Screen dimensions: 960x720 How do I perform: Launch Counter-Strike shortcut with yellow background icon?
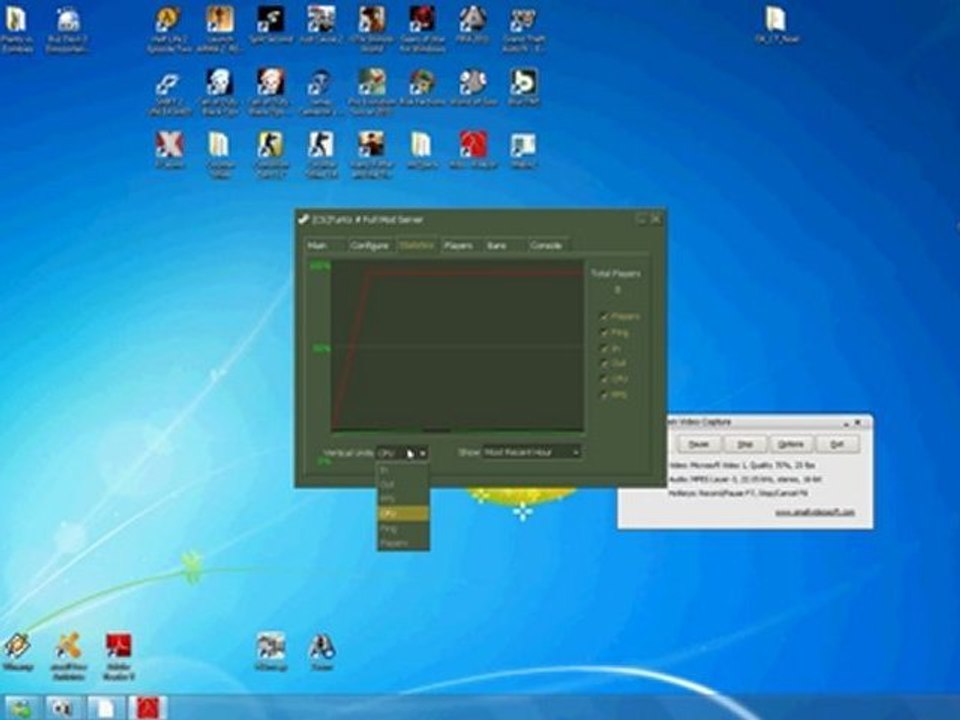click(x=270, y=153)
